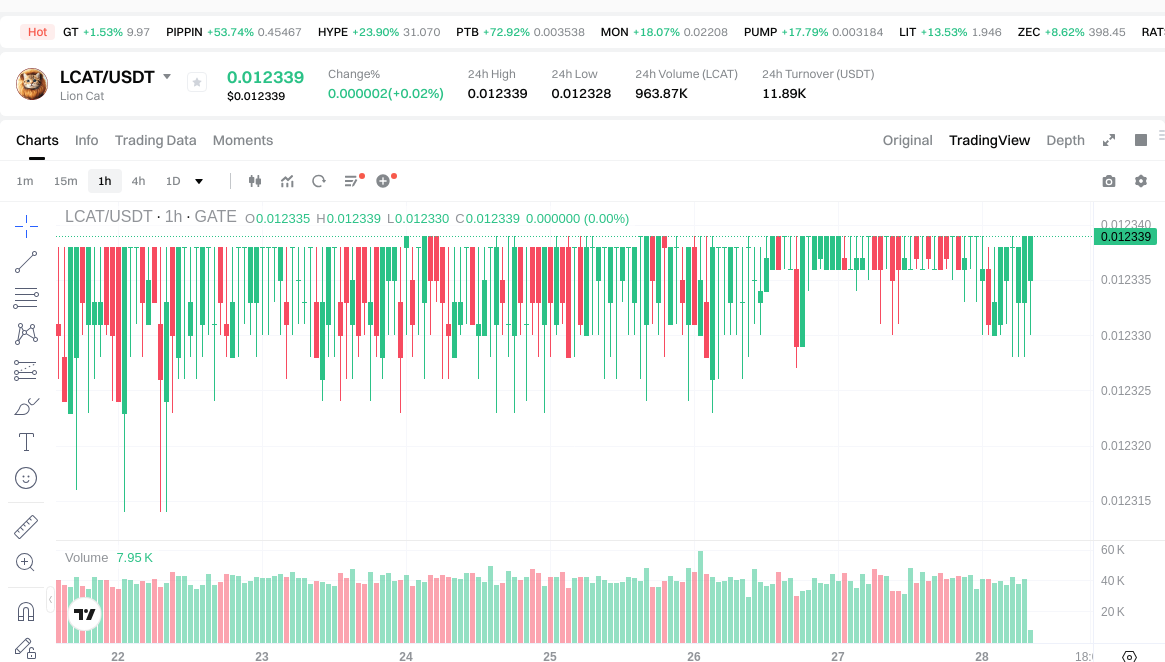
Task: Select the 4h timeframe
Action: (138, 181)
